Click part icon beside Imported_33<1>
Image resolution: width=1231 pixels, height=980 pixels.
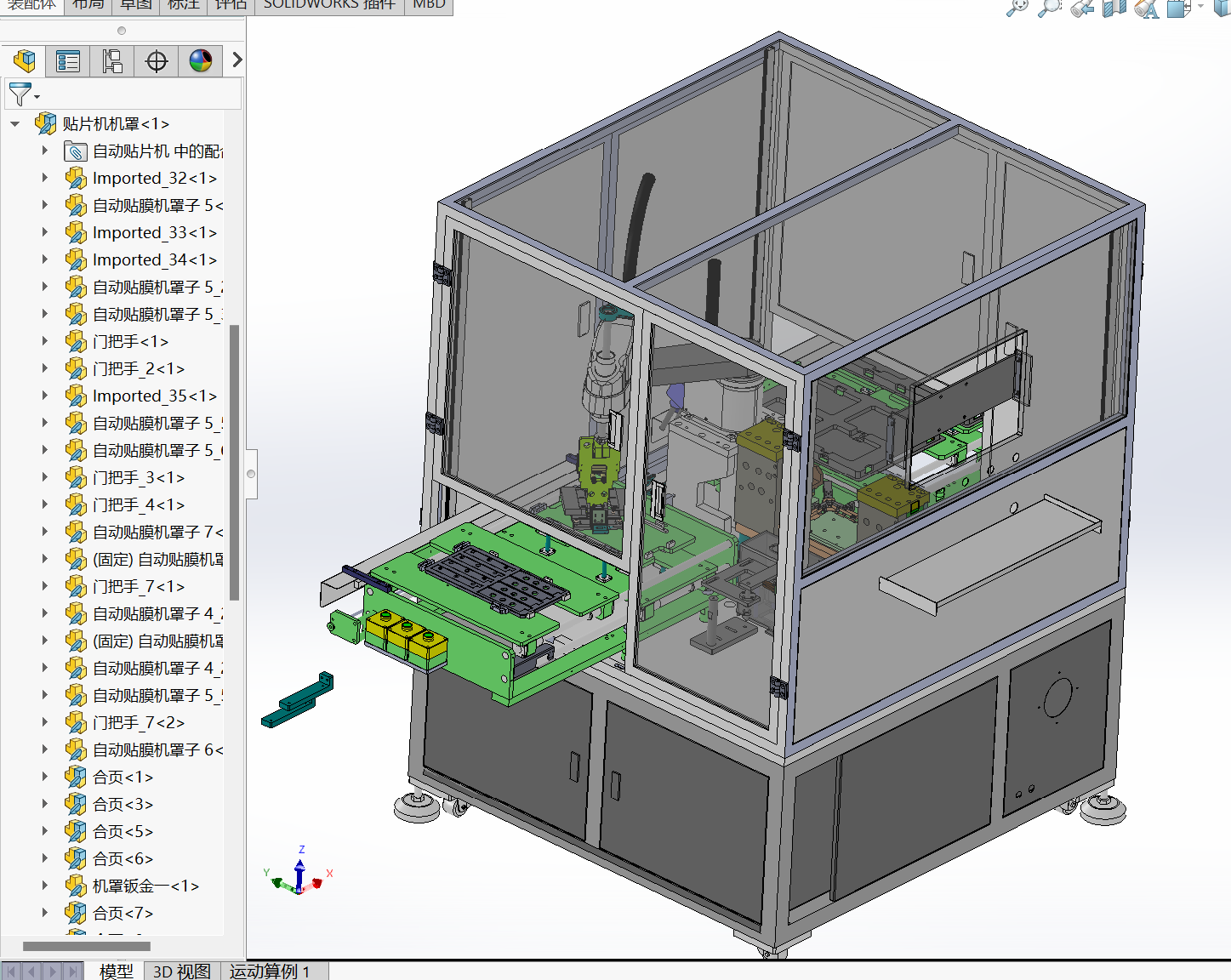coord(76,233)
